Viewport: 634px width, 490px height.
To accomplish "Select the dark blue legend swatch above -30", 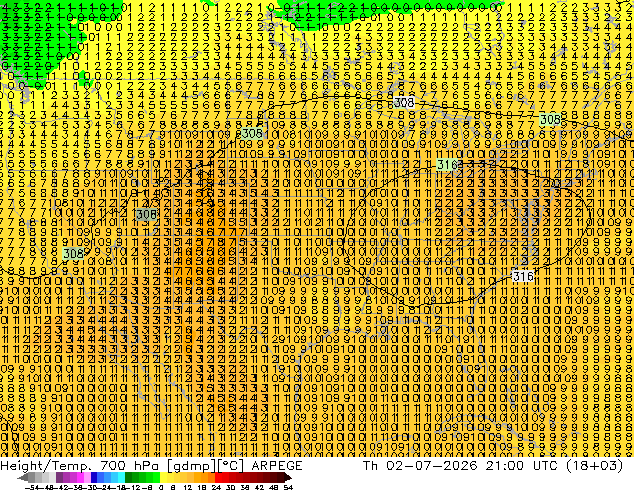I will click(x=94, y=478).
